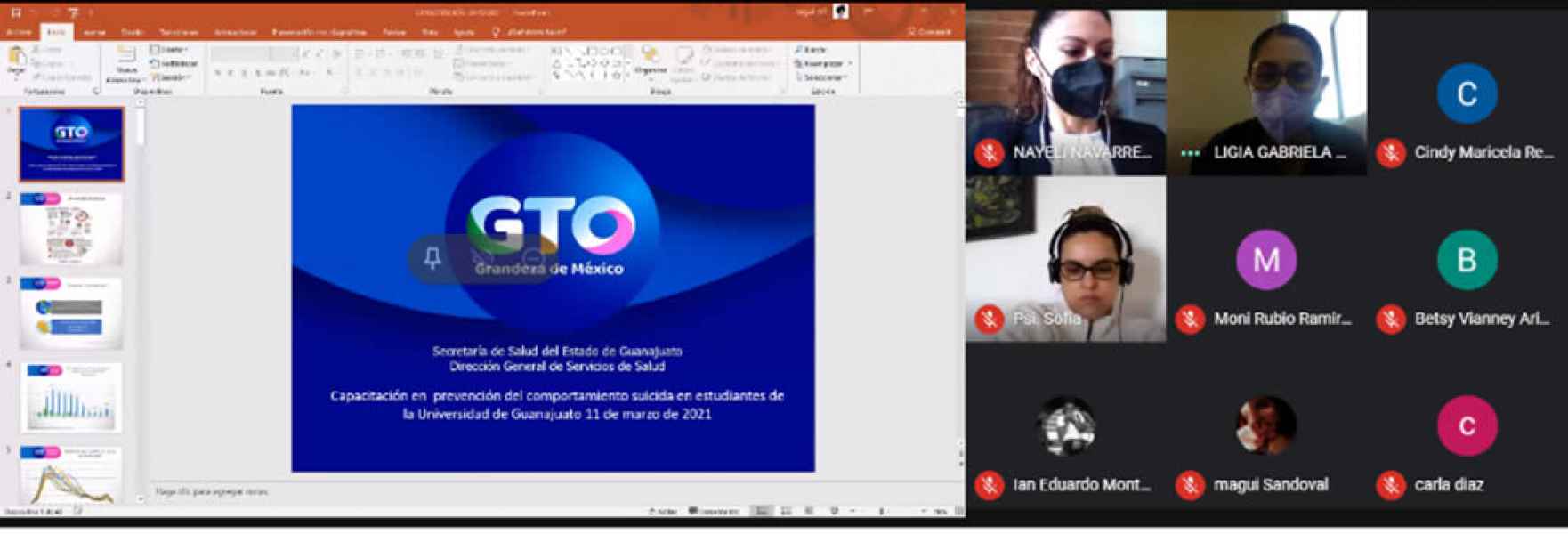Click NAYELI NAVARRE muted microphone icon
The width and height of the screenshot is (1568, 534).
coord(989,153)
